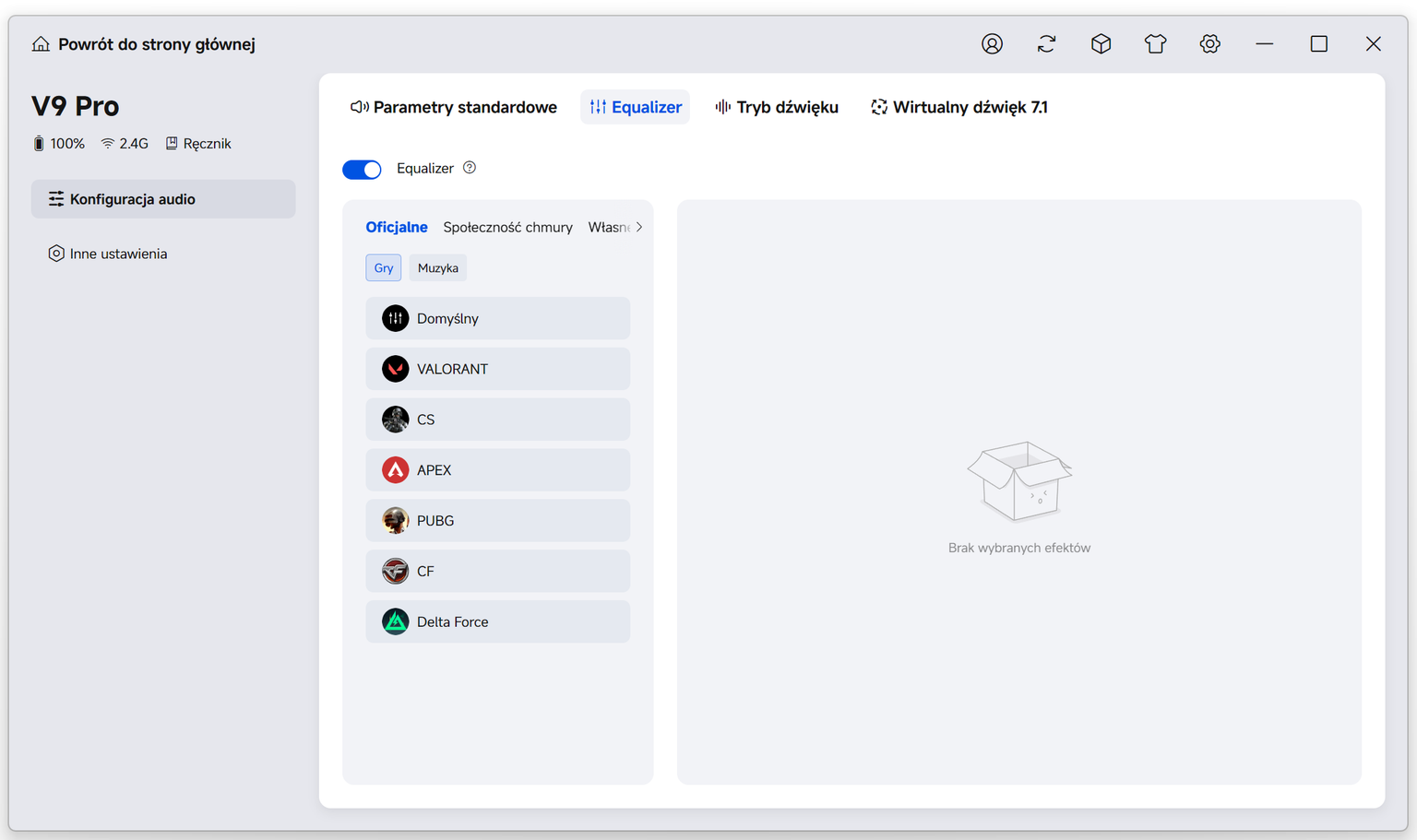The image size is (1417, 840).
Task: Click the VALORANT logo icon
Action: [395, 369]
